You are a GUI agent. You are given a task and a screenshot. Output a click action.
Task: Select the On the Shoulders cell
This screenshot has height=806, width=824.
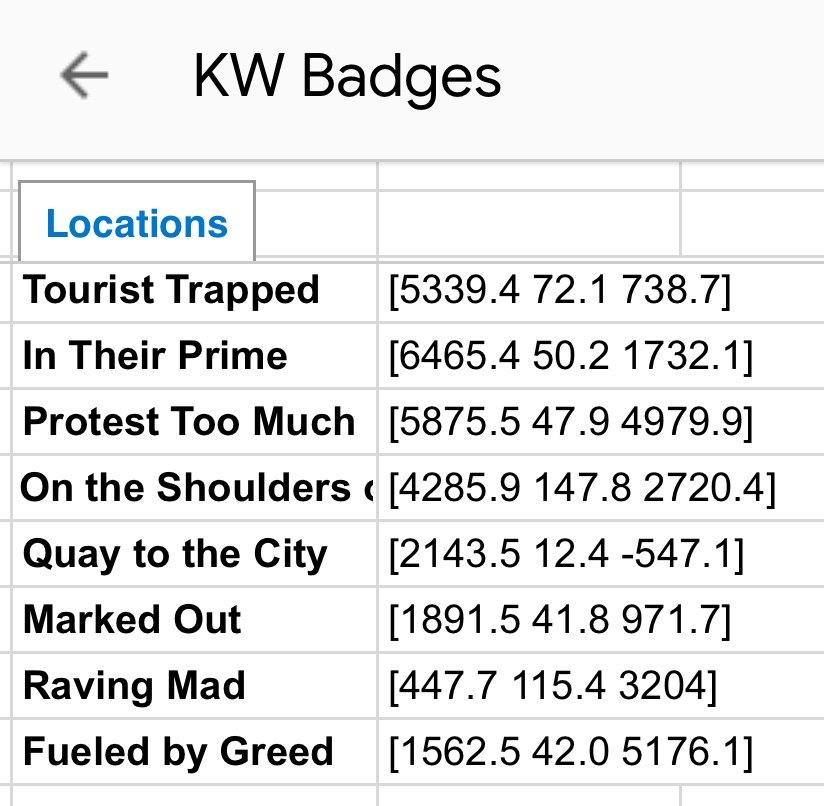click(194, 488)
